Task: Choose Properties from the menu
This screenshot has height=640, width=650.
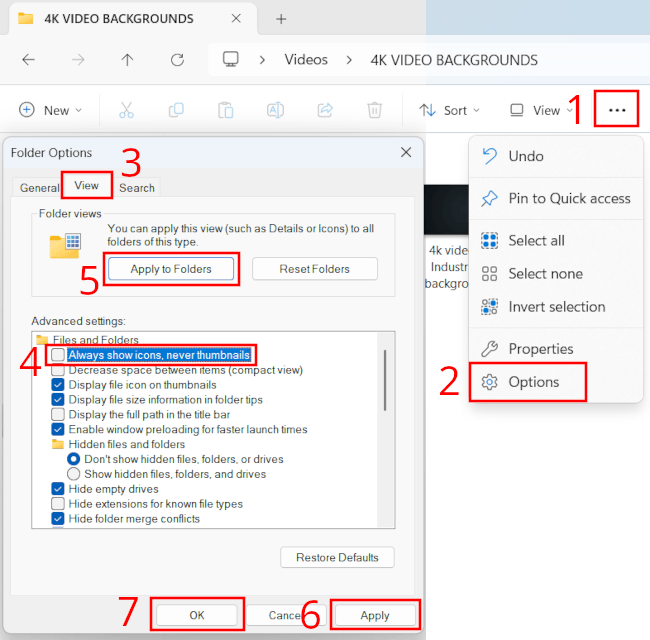Action: [555, 349]
